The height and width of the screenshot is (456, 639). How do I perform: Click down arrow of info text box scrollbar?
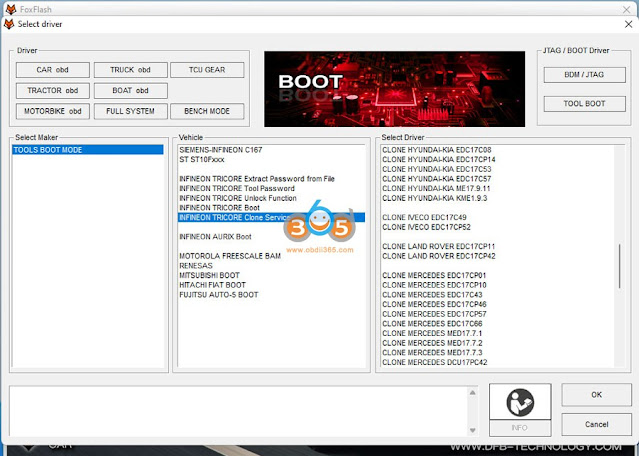click(472, 430)
